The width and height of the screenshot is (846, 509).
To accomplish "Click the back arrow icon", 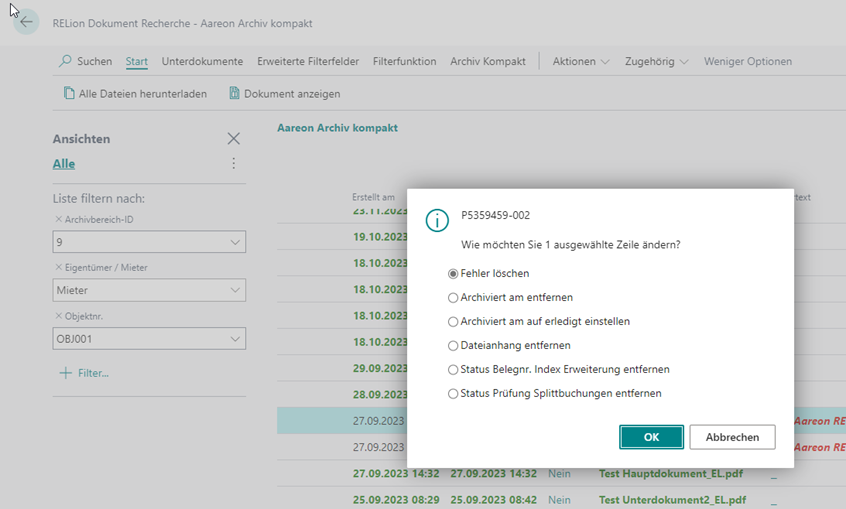I will (26, 23).
